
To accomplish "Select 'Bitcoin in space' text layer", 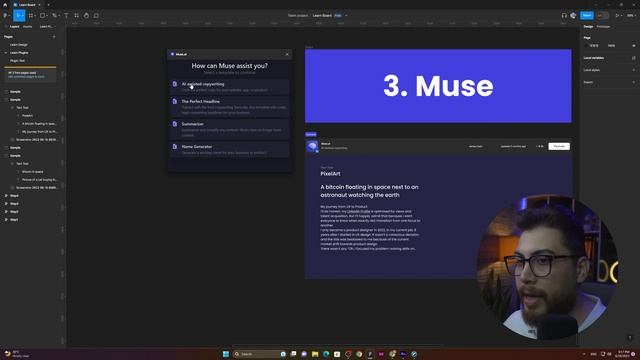I will [x=32, y=171].
